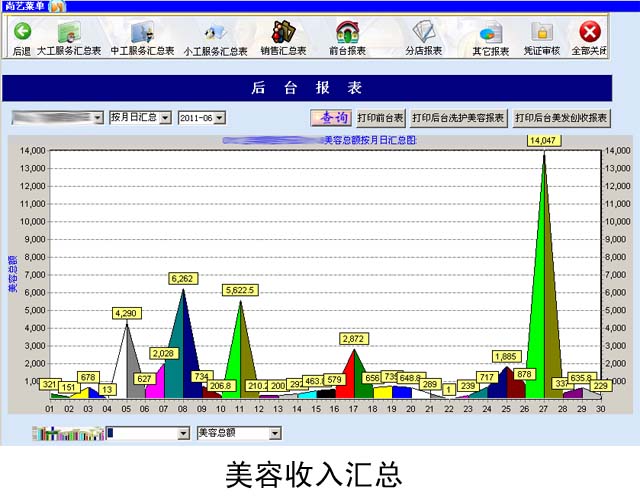Expand the blurred store name dropdown
This screenshot has height=500, width=640.
click(98, 118)
